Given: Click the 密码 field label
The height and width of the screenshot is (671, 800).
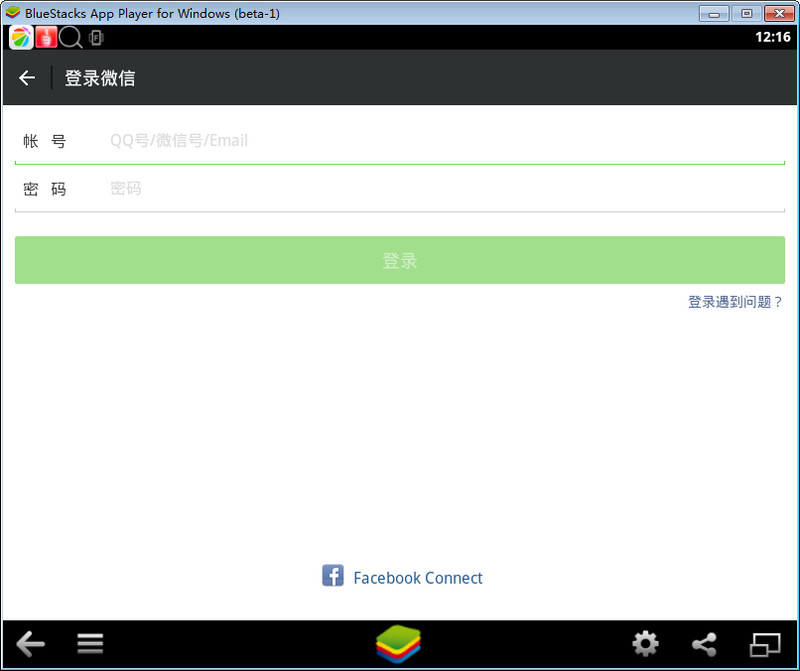Looking at the screenshot, I should 44,189.
